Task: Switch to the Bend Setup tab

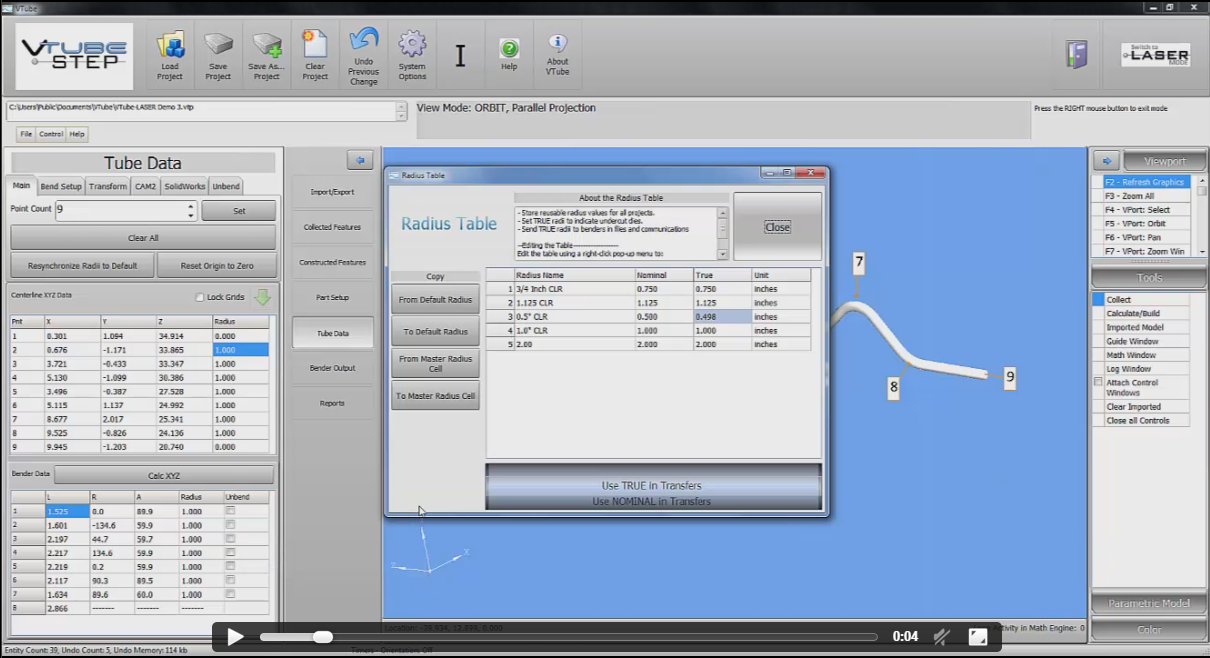Action: [61, 186]
